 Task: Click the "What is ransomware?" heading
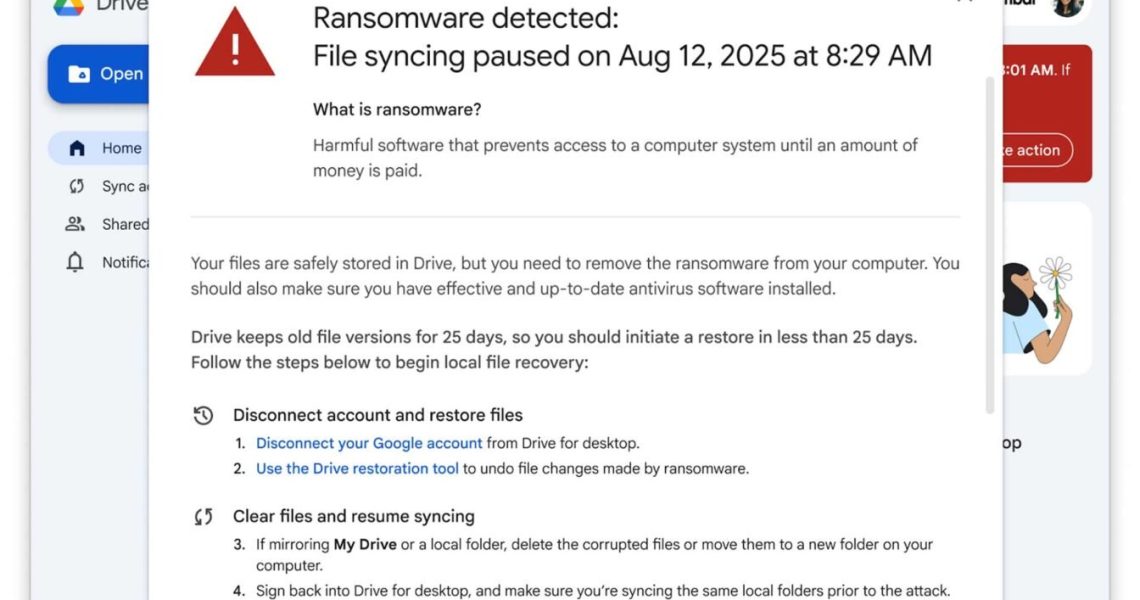(397, 109)
